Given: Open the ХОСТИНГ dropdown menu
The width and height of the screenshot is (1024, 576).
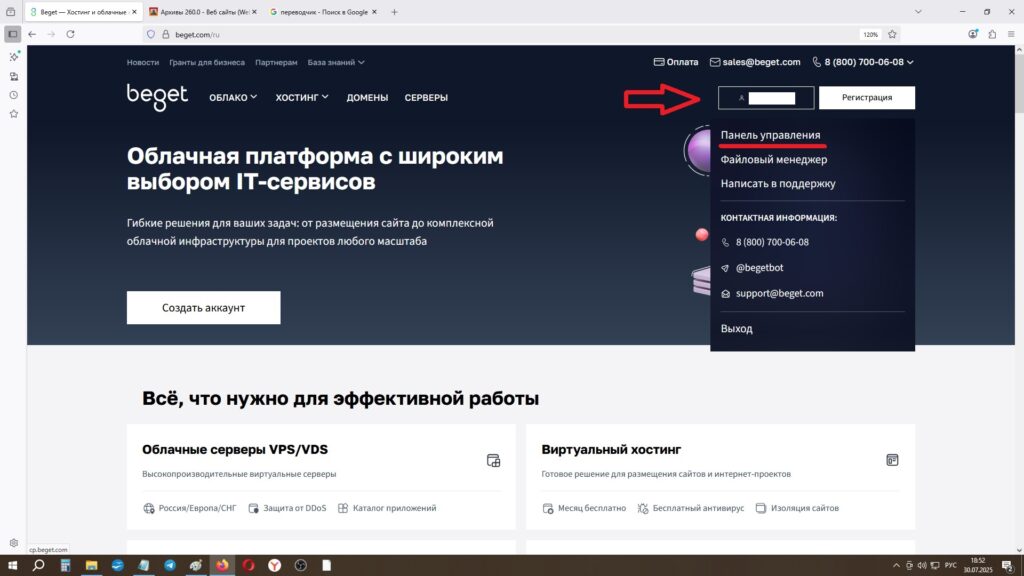Looking at the screenshot, I should point(302,97).
